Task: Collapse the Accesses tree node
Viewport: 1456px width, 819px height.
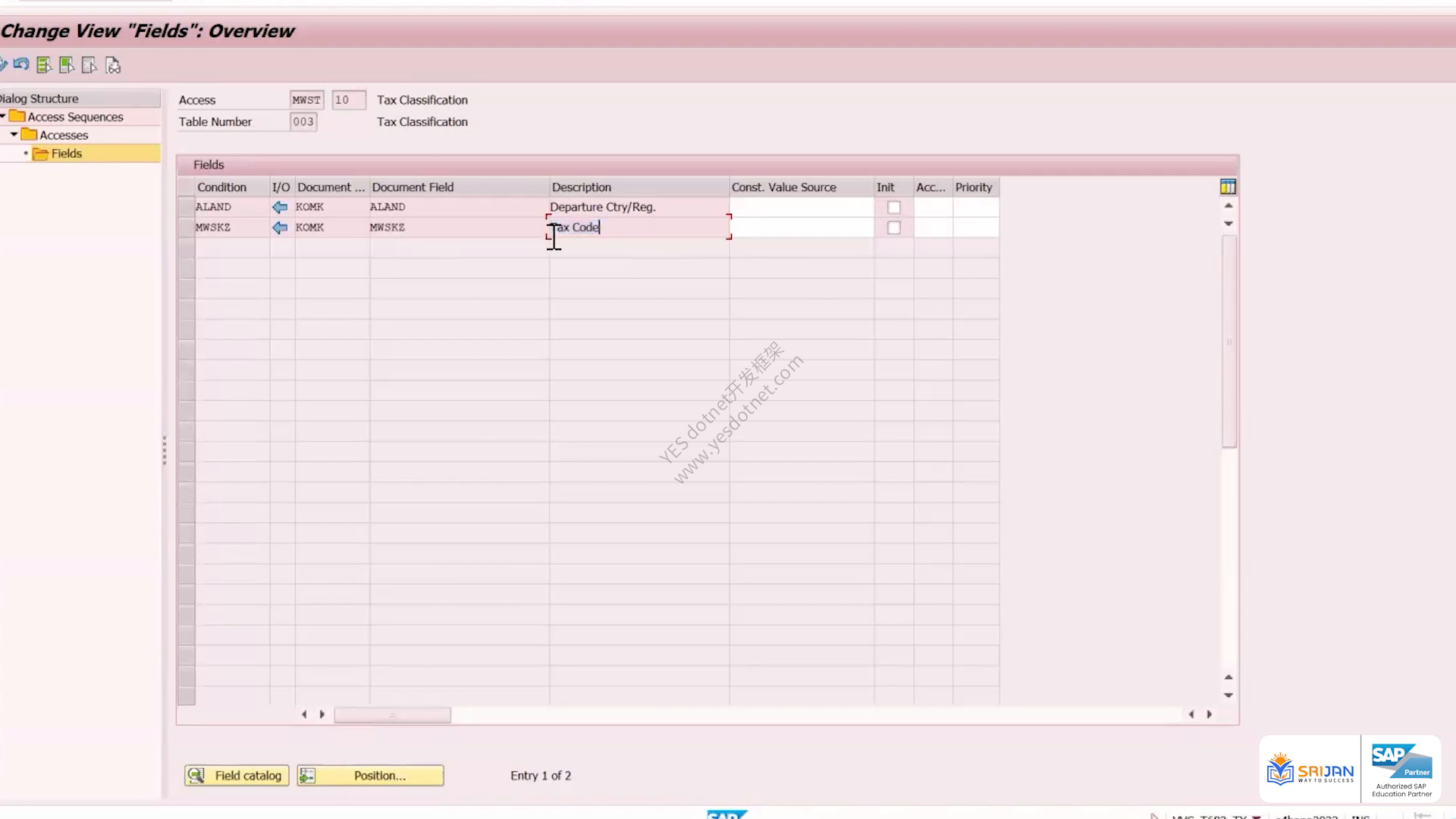Action: coord(14,134)
